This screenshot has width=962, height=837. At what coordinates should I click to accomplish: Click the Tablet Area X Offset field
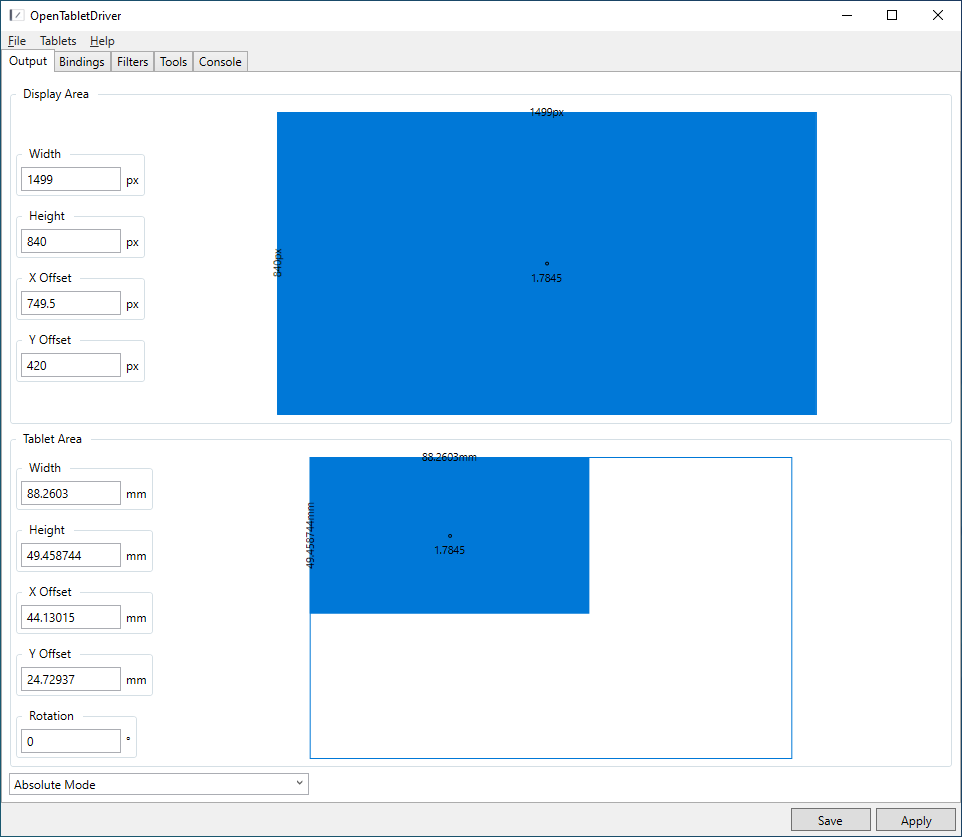[x=71, y=617]
